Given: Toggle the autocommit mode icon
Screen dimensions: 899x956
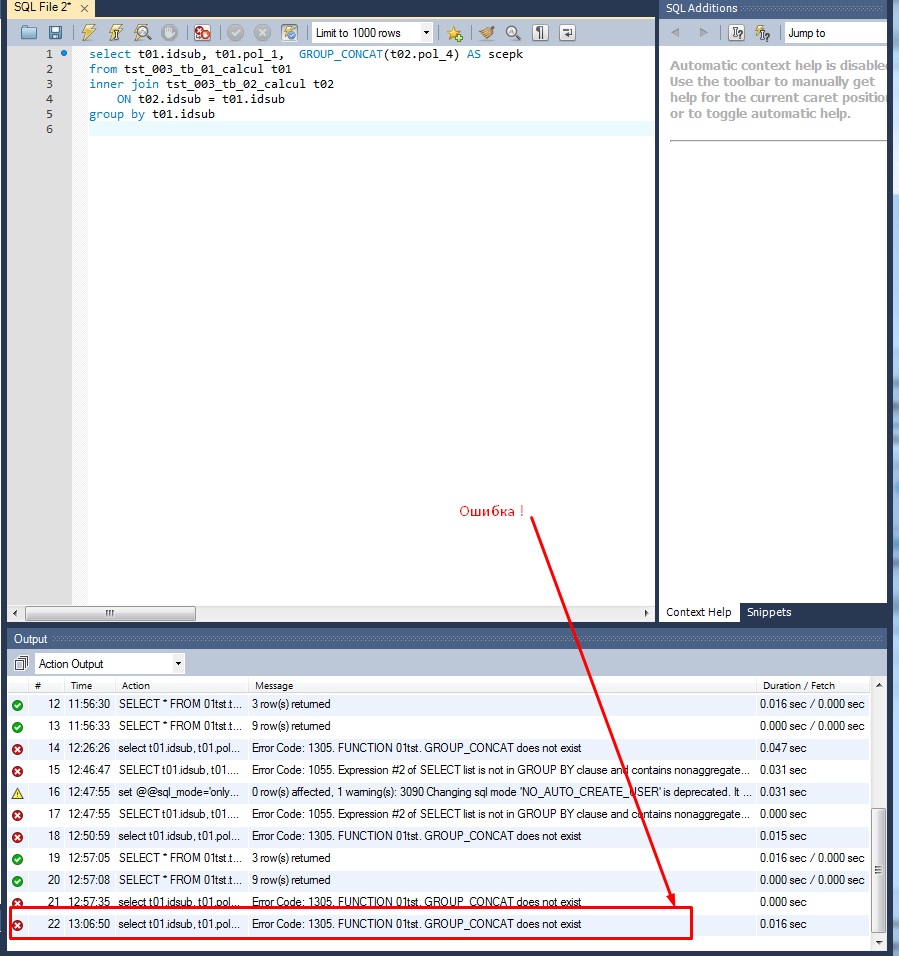Looking at the screenshot, I should [x=289, y=33].
